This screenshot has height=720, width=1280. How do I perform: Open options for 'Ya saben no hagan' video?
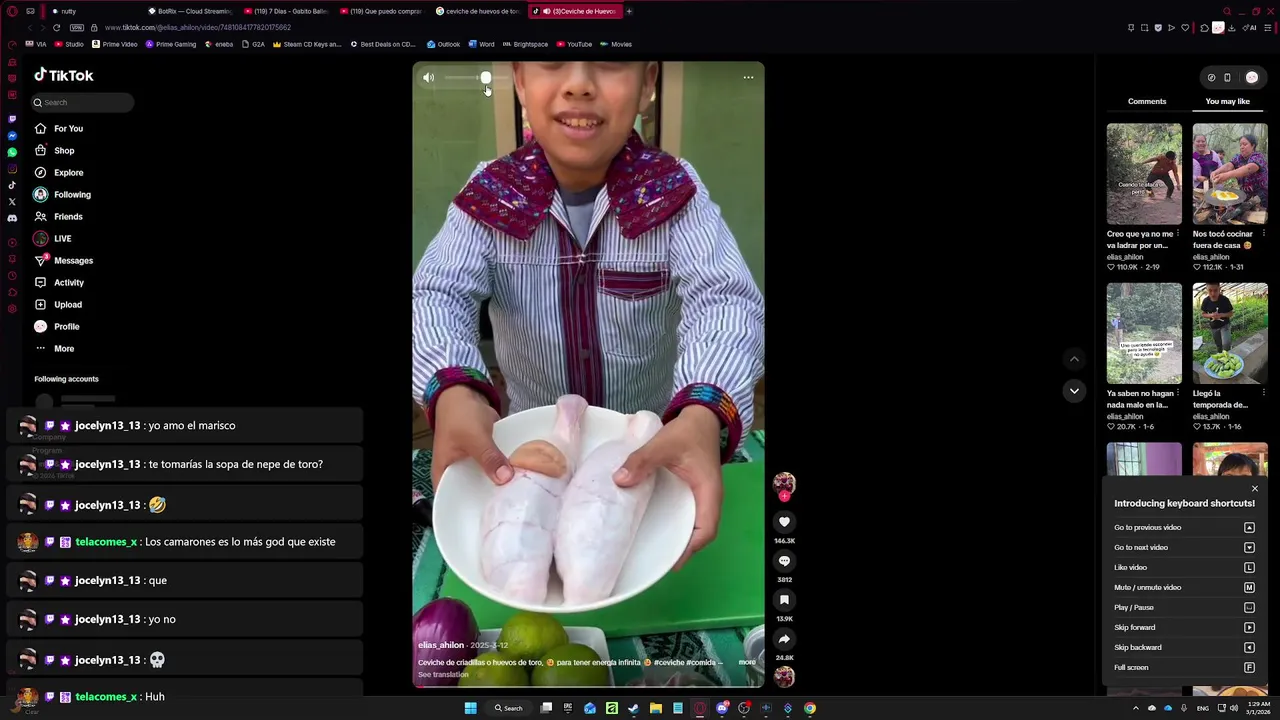click(x=1178, y=394)
